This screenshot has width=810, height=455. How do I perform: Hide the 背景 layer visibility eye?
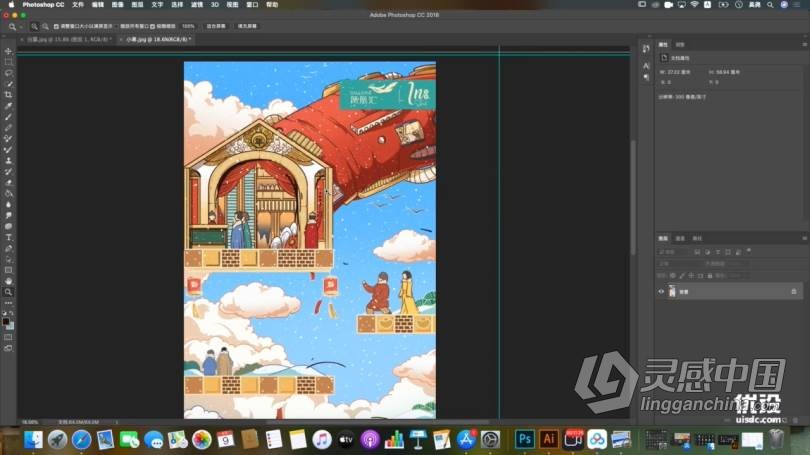coord(661,292)
